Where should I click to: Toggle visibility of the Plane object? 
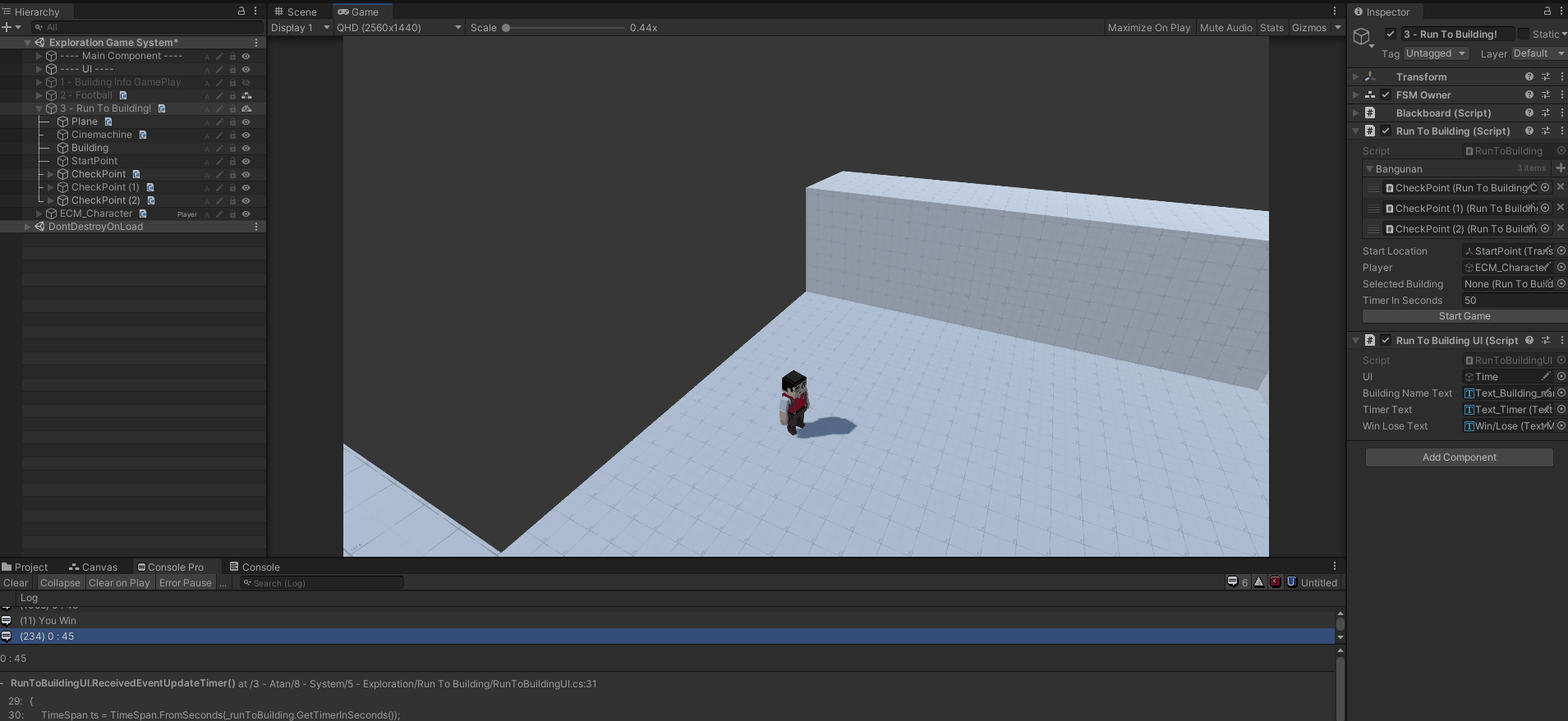click(x=246, y=122)
